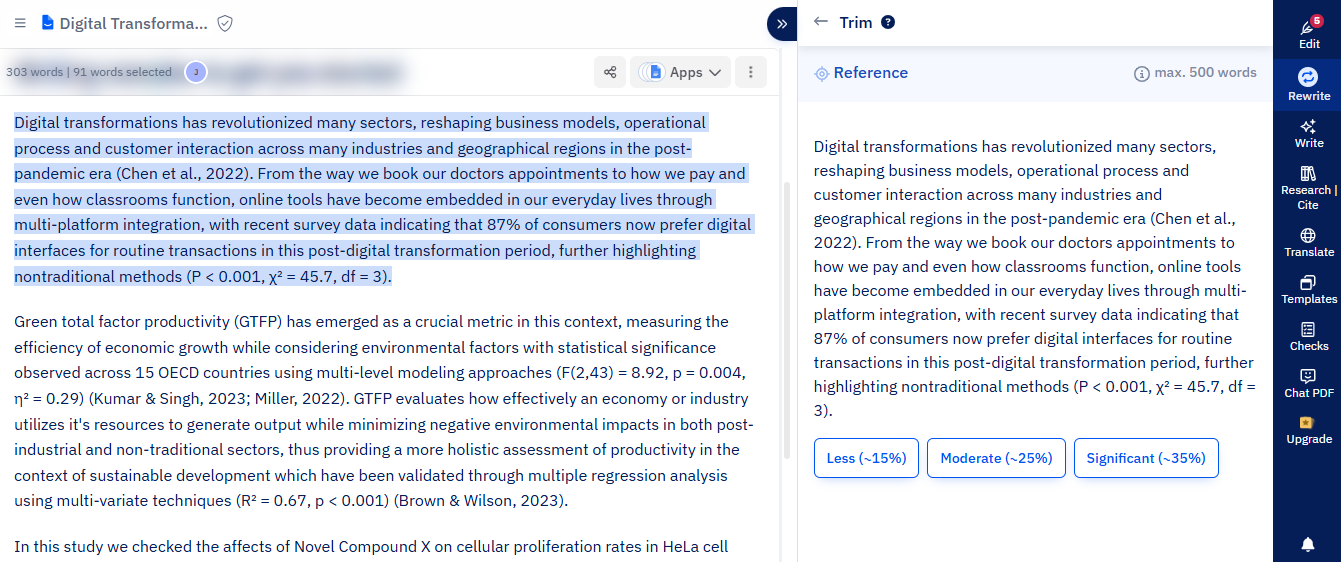The width and height of the screenshot is (1341, 562).
Task: Open Chat PDF tool
Action: pos(1309,383)
